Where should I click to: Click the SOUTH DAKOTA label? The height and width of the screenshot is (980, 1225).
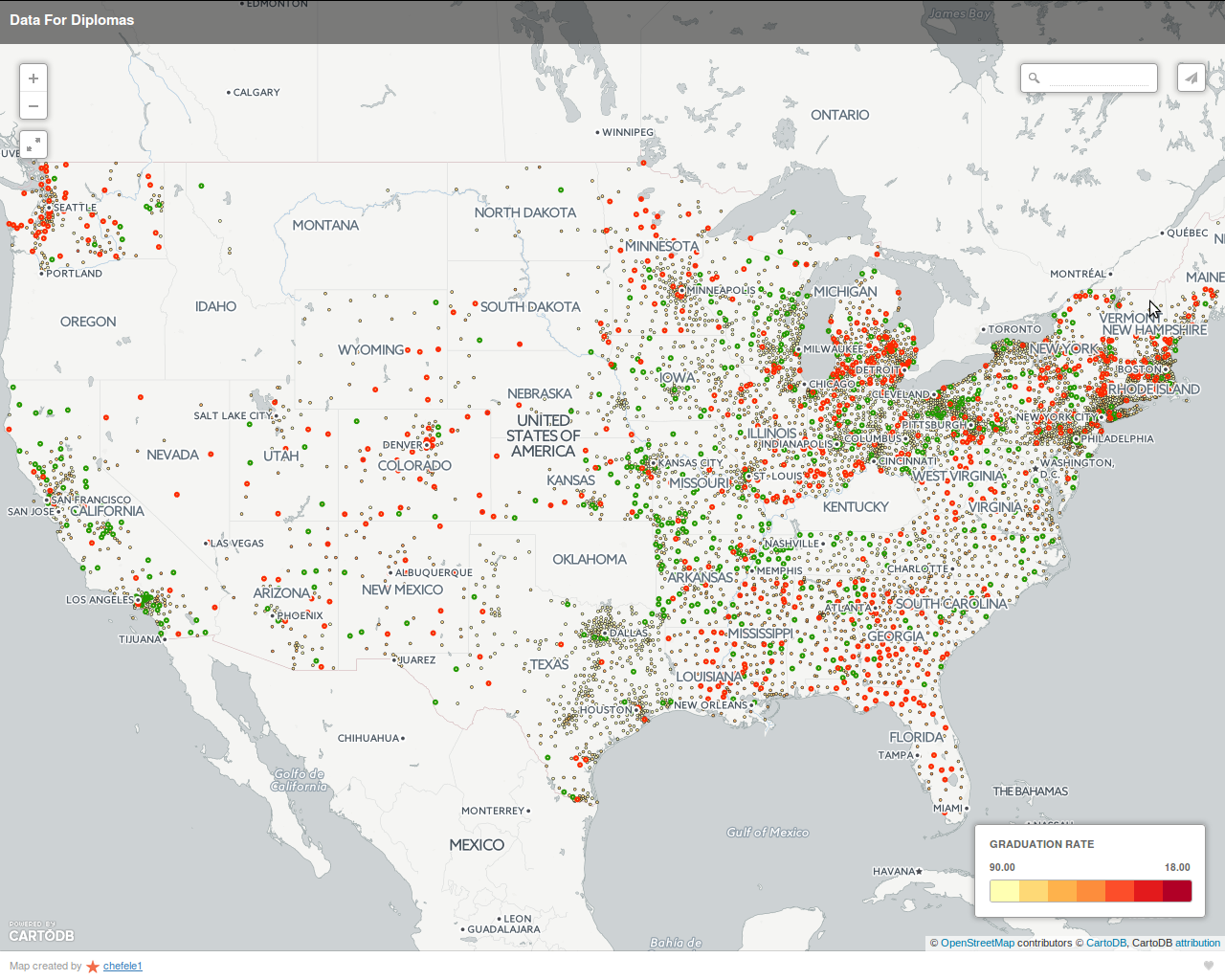530,307
